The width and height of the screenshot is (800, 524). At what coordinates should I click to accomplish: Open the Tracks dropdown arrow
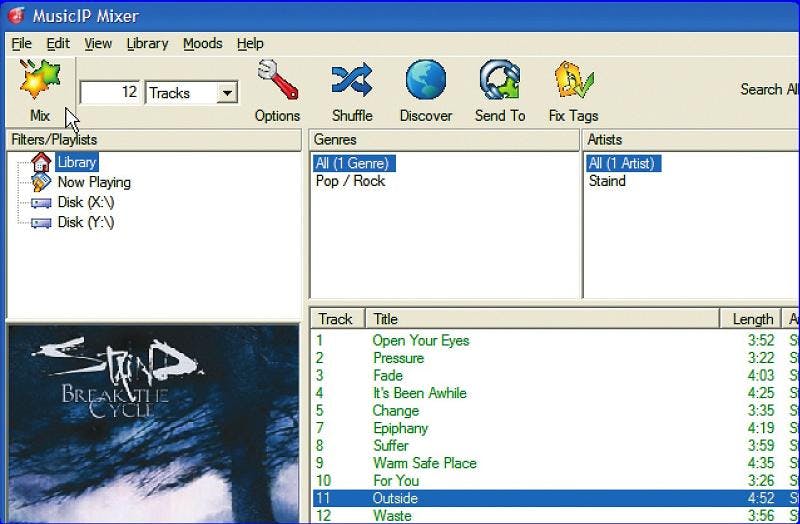click(227, 93)
